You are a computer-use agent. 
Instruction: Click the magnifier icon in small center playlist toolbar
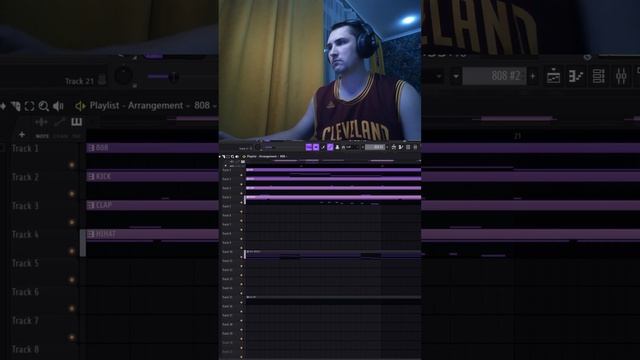tap(232, 156)
